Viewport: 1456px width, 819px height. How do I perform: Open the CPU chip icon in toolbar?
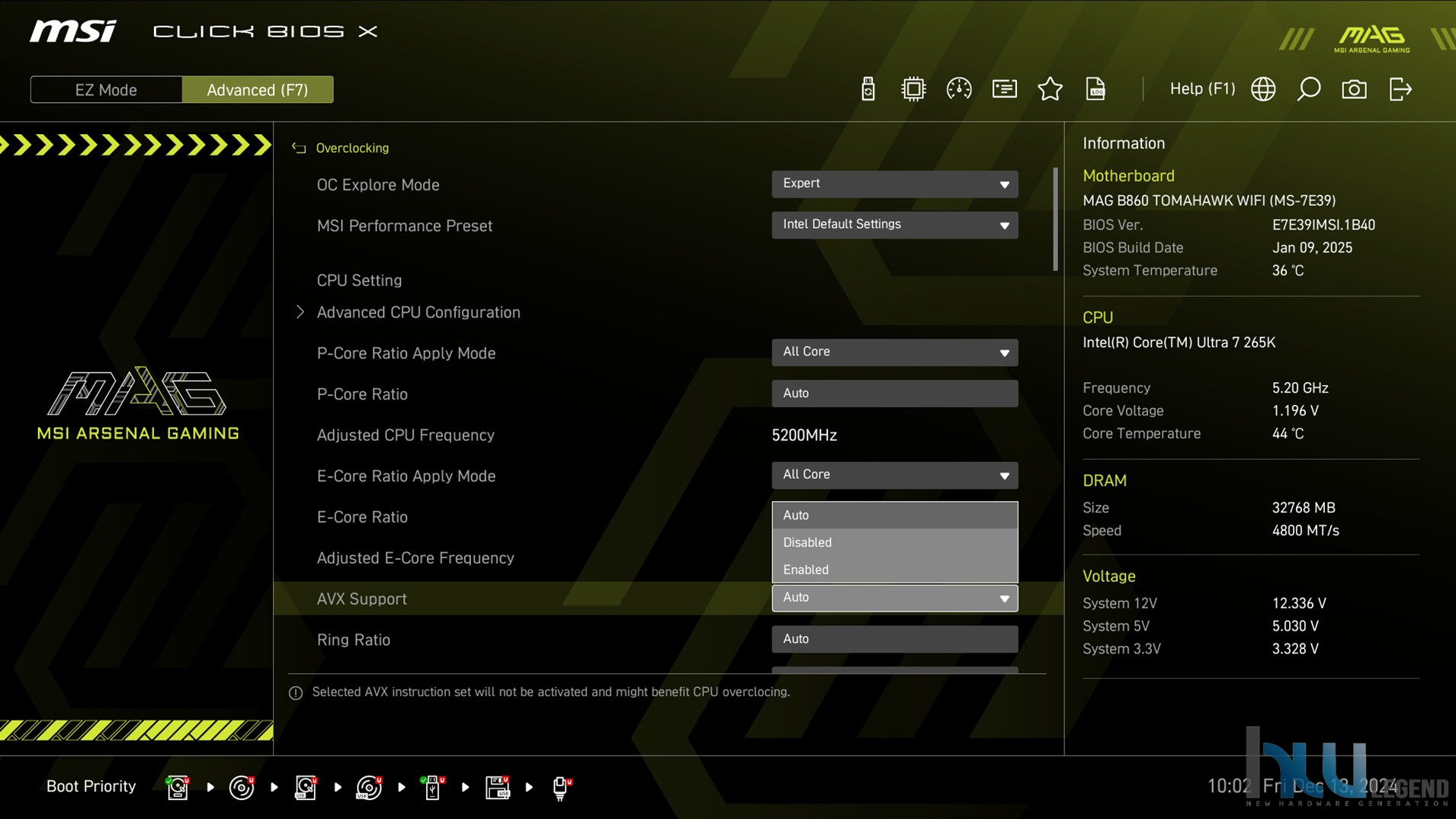click(x=913, y=89)
